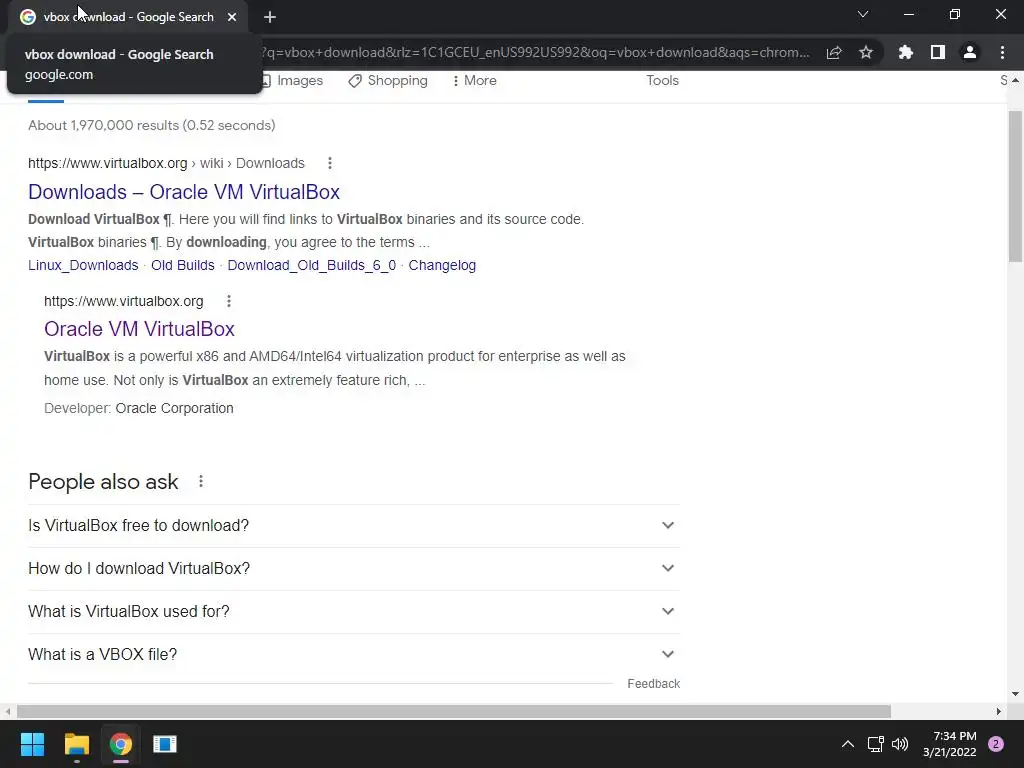Bookmark this page with the star icon
1024x768 pixels.
click(x=866, y=52)
